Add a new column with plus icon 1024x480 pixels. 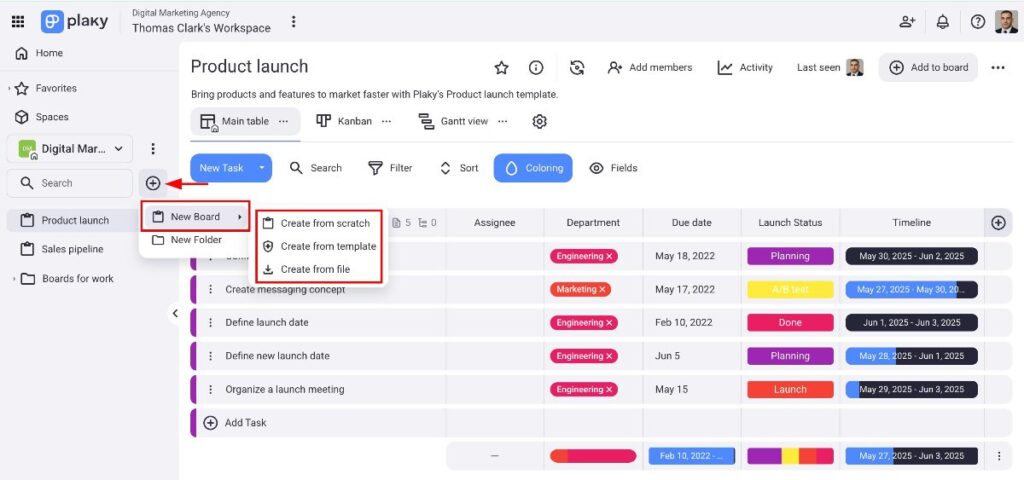(x=998, y=223)
